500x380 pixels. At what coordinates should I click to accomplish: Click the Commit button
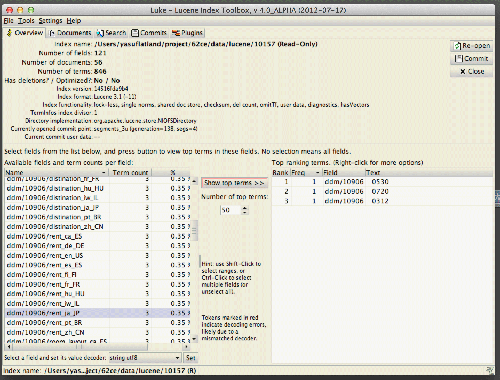471,59
